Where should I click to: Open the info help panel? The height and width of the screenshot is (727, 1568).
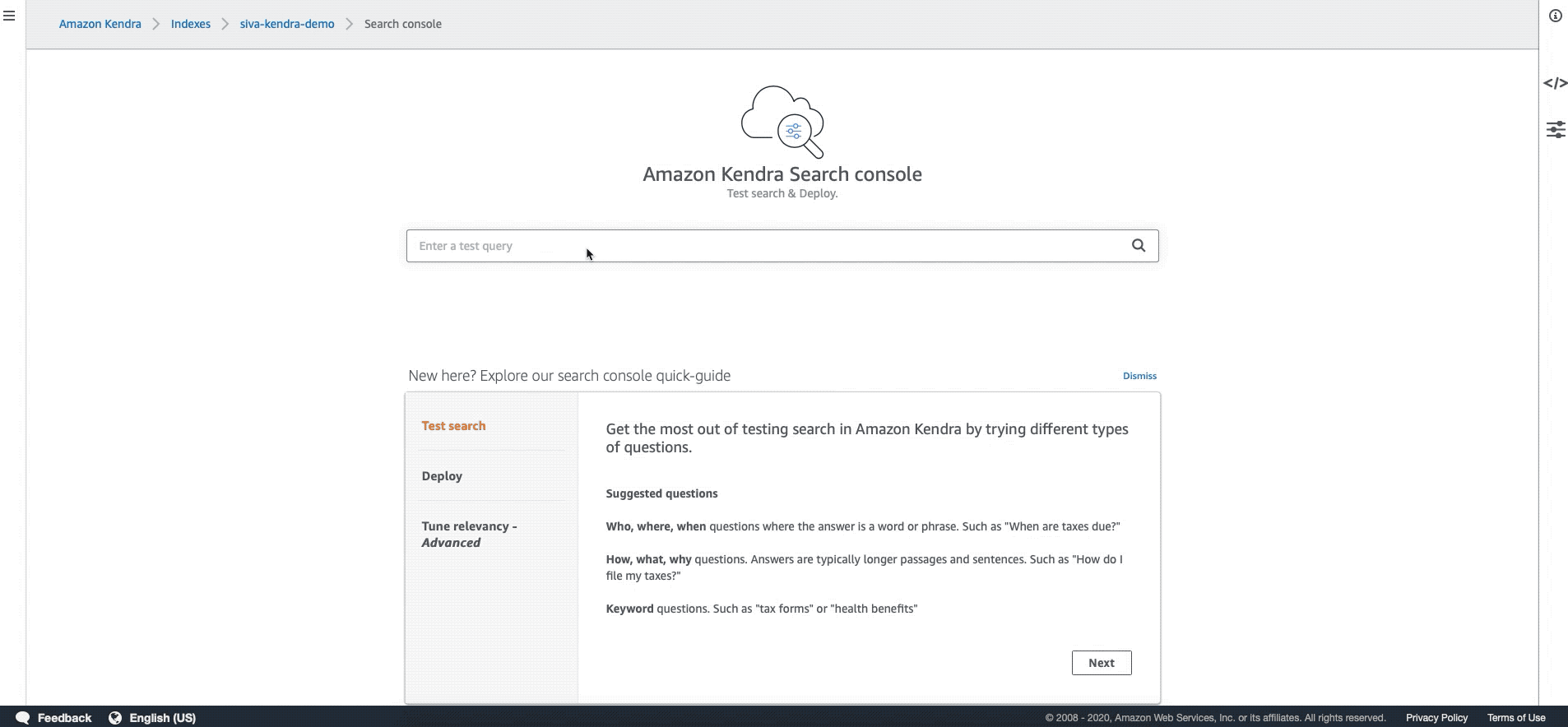(x=1555, y=16)
